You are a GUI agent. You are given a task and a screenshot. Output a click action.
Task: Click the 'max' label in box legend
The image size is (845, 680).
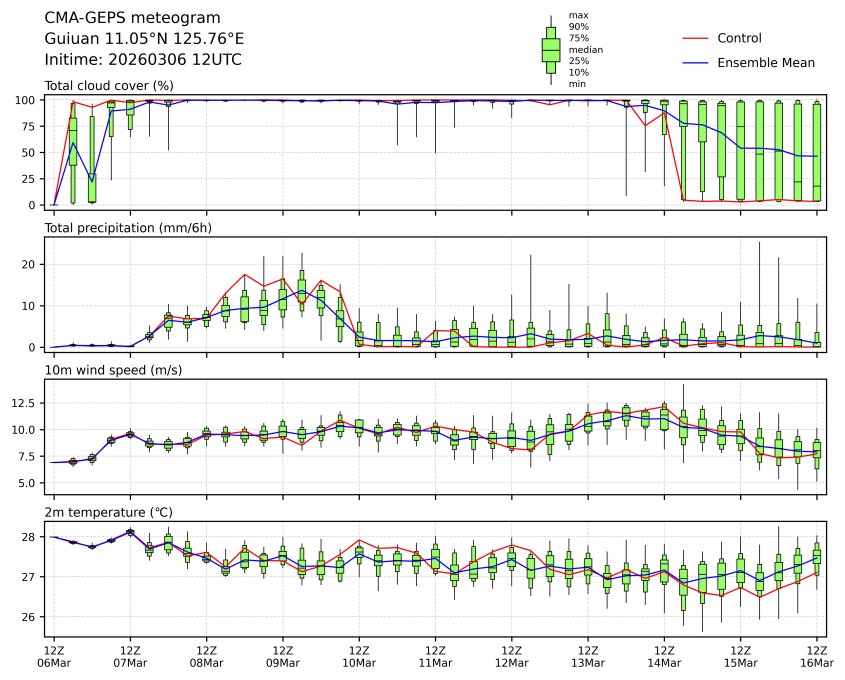[578, 16]
